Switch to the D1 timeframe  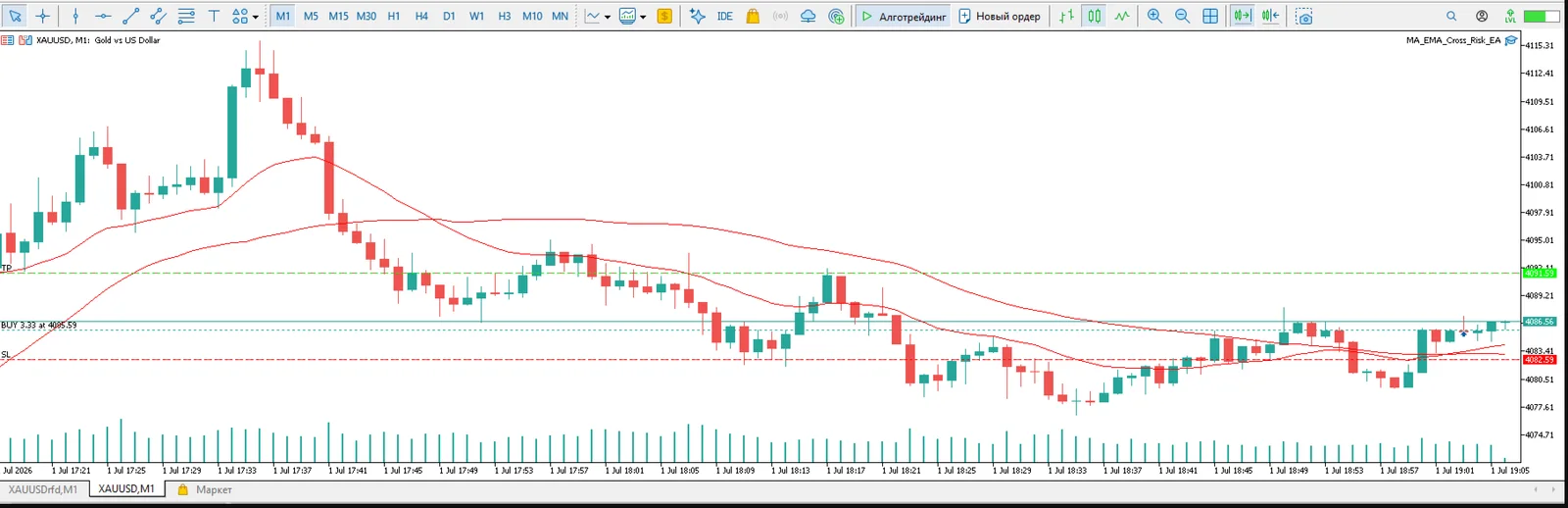tap(449, 16)
